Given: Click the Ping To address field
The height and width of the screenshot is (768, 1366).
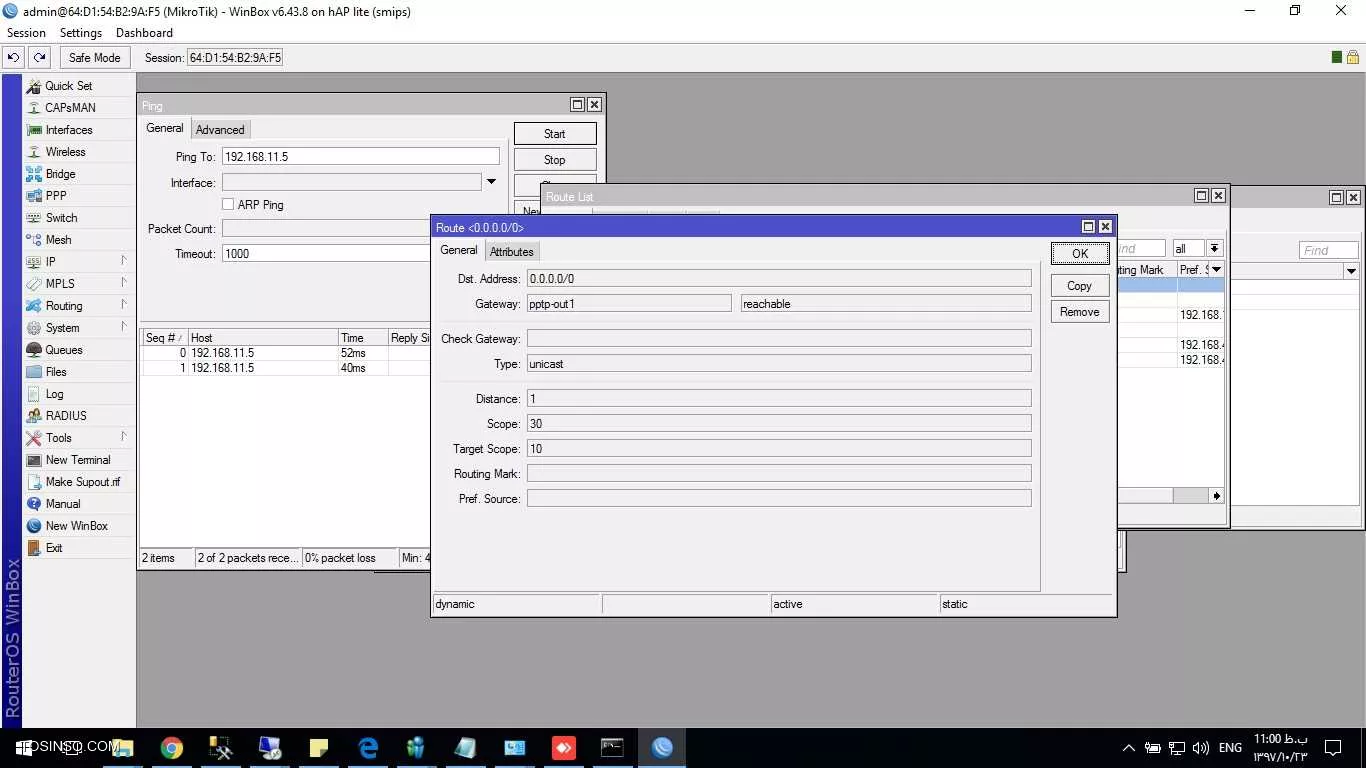Looking at the screenshot, I should (x=360, y=156).
